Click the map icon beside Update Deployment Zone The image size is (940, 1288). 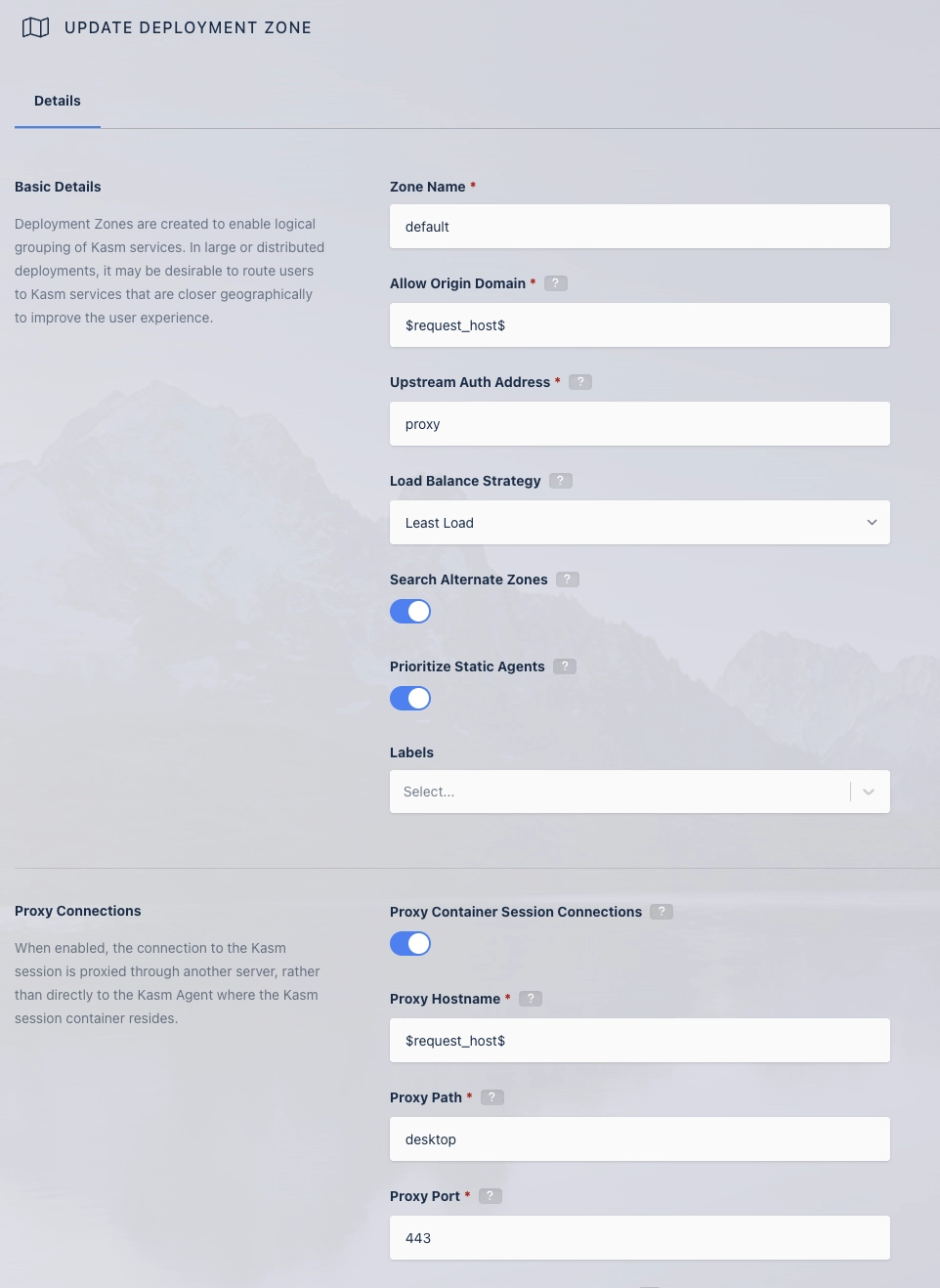(35, 27)
